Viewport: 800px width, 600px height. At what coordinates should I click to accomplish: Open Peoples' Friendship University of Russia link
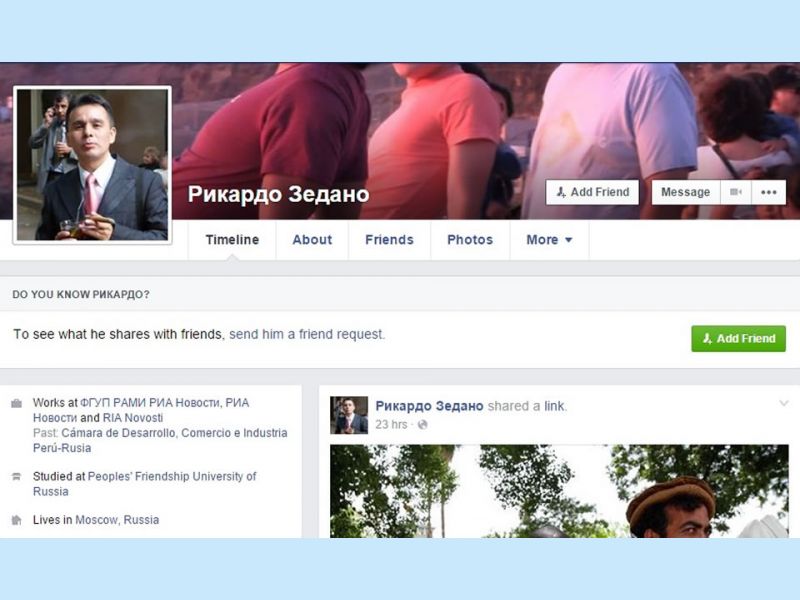coord(144,484)
